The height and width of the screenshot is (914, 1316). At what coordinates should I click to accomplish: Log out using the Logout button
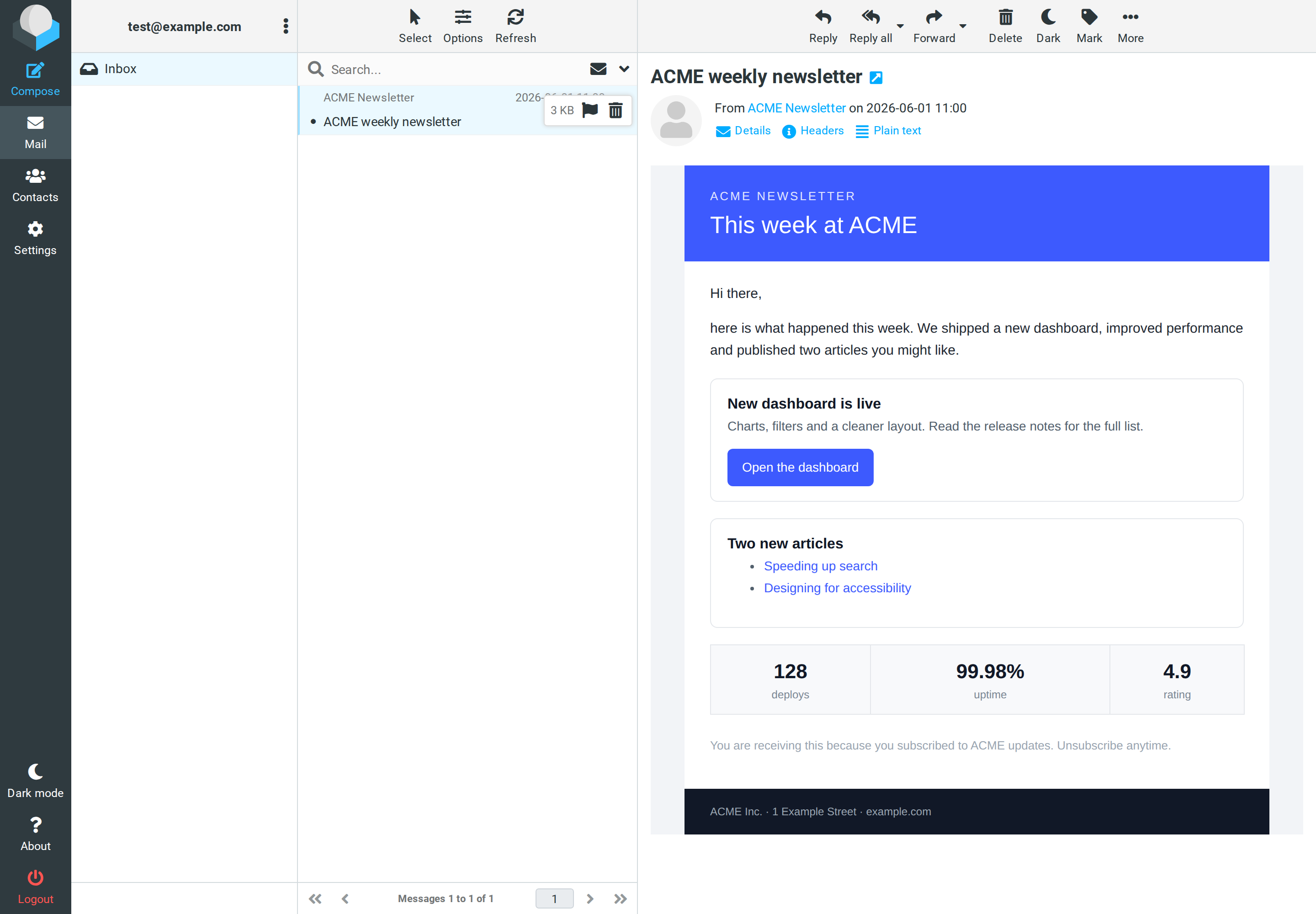point(35,887)
